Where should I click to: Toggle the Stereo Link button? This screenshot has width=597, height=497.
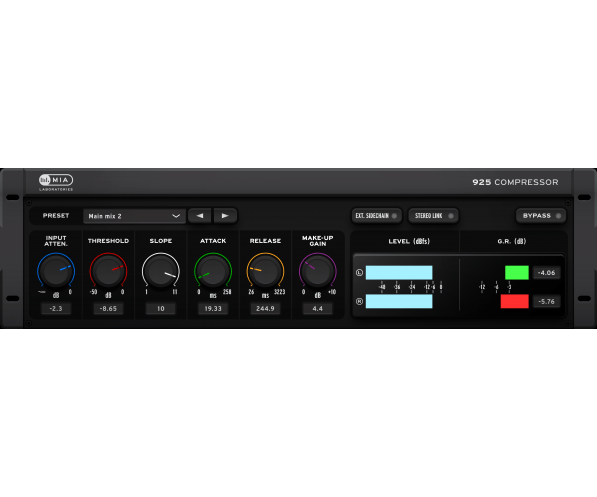[x=433, y=216]
